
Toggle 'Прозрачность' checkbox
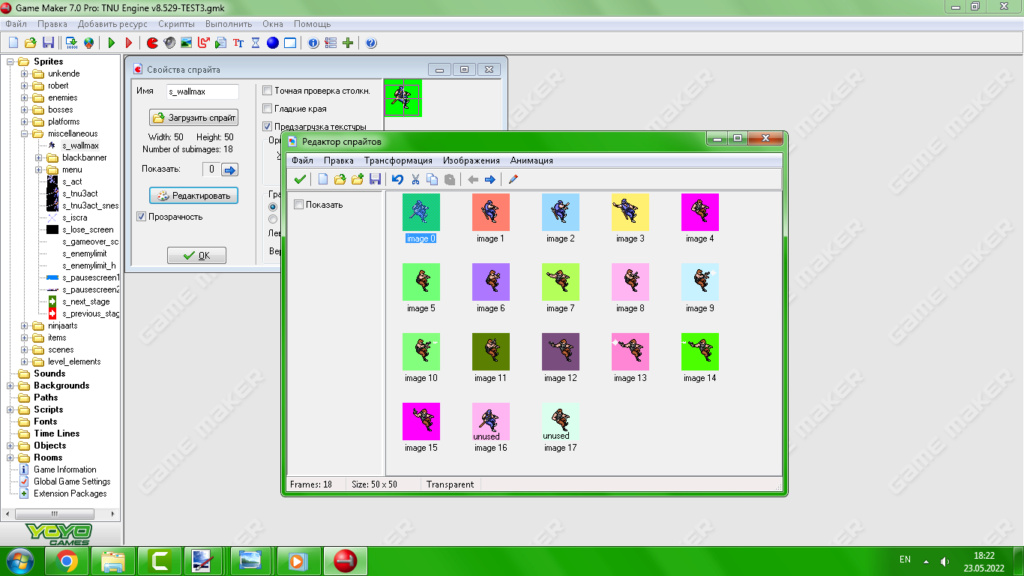point(141,216)
